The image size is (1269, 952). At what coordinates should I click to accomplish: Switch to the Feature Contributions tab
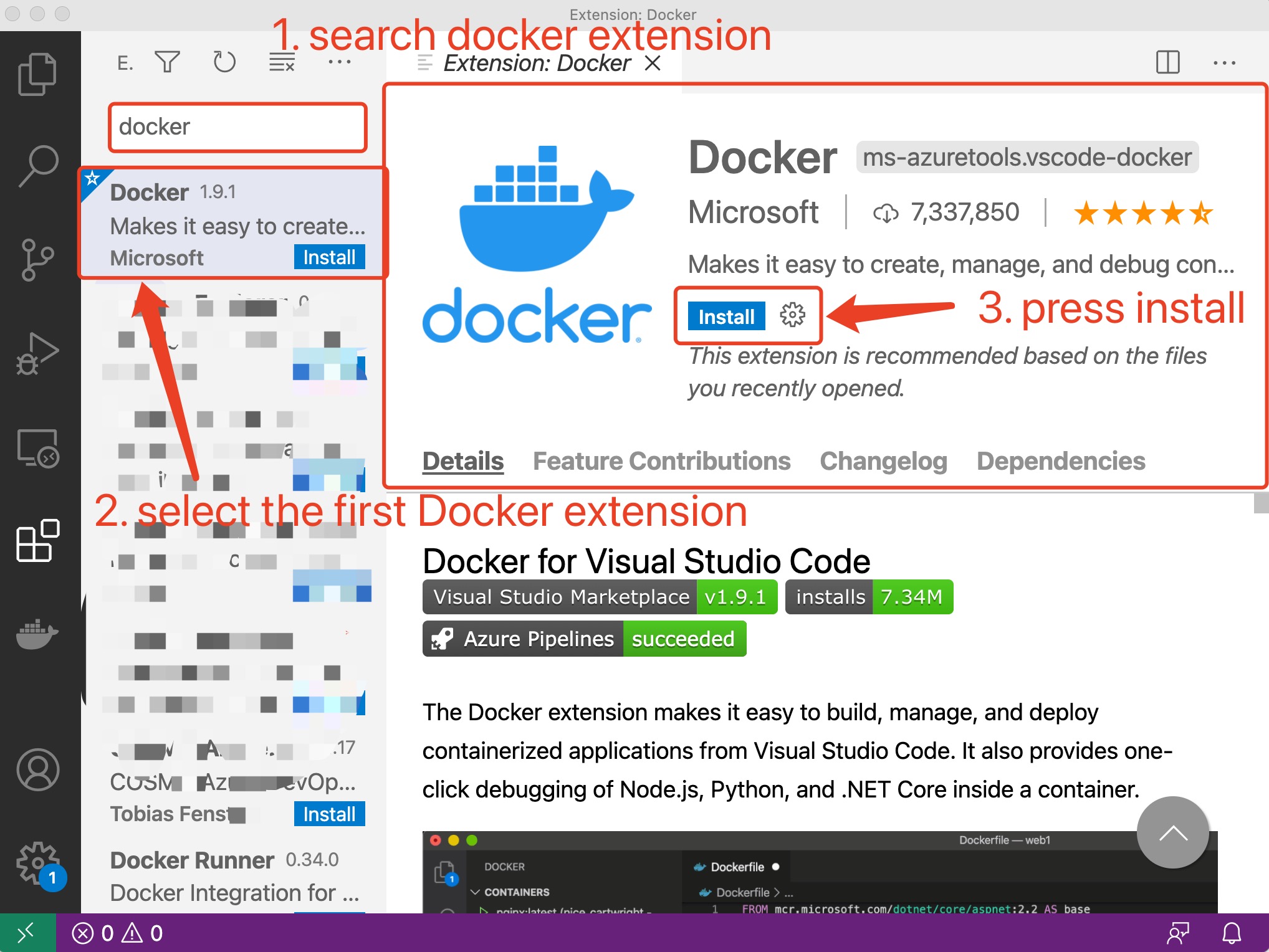pos(661,461)
